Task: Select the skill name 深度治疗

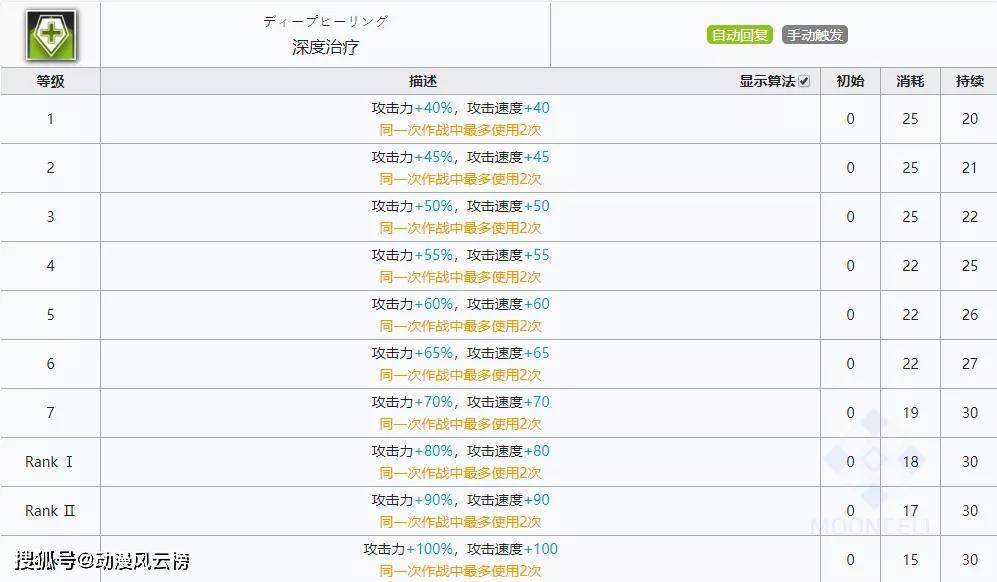Action: pyautogui.click(x=326, y=47)
